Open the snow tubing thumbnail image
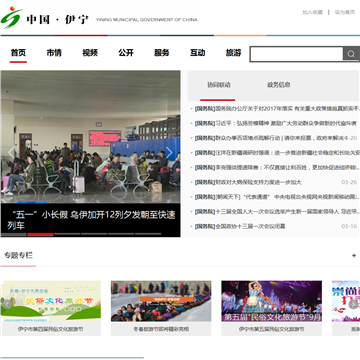360x360 pixels. [161, 301]
